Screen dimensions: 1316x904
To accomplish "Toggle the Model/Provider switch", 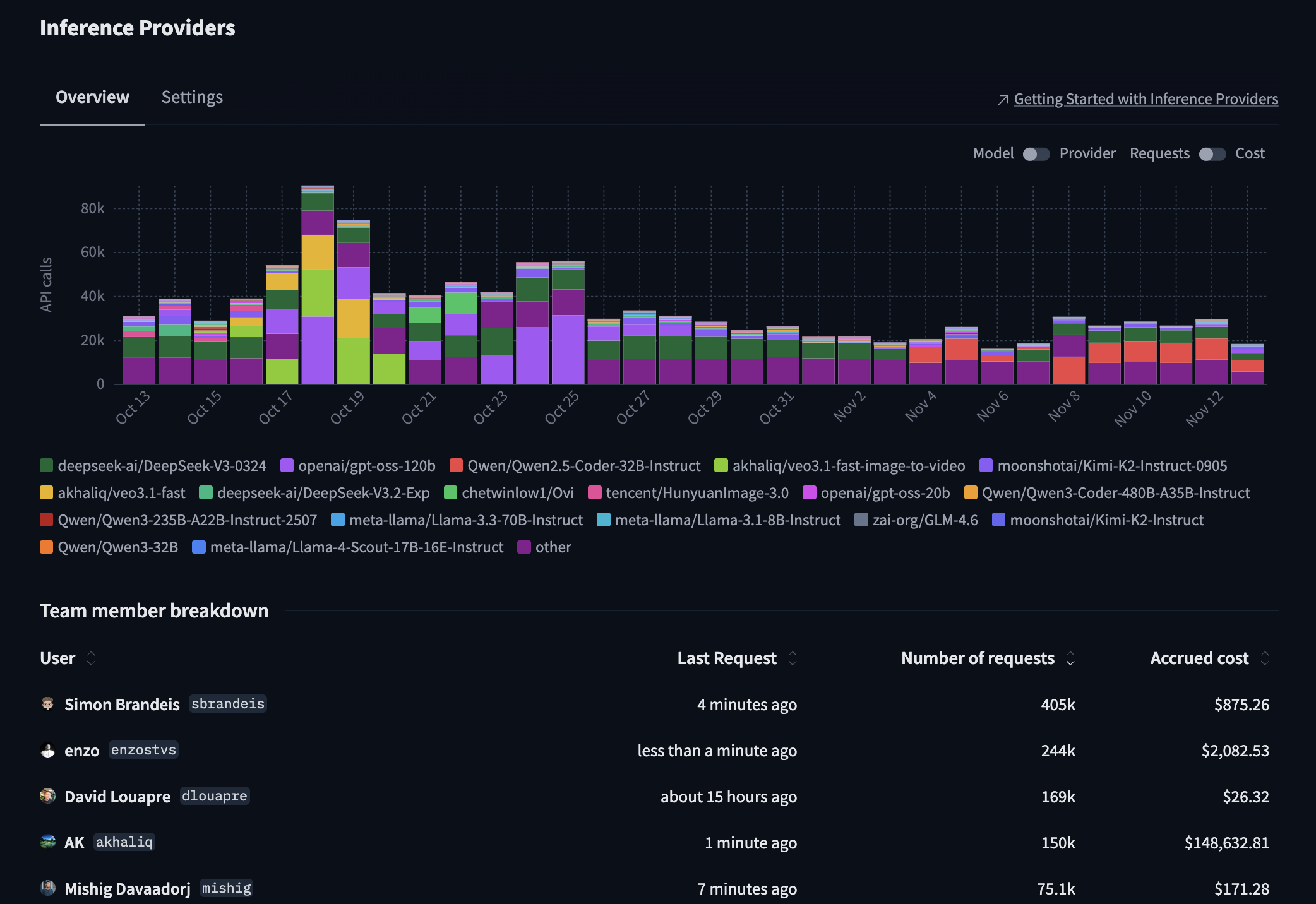I will 1036,154.
